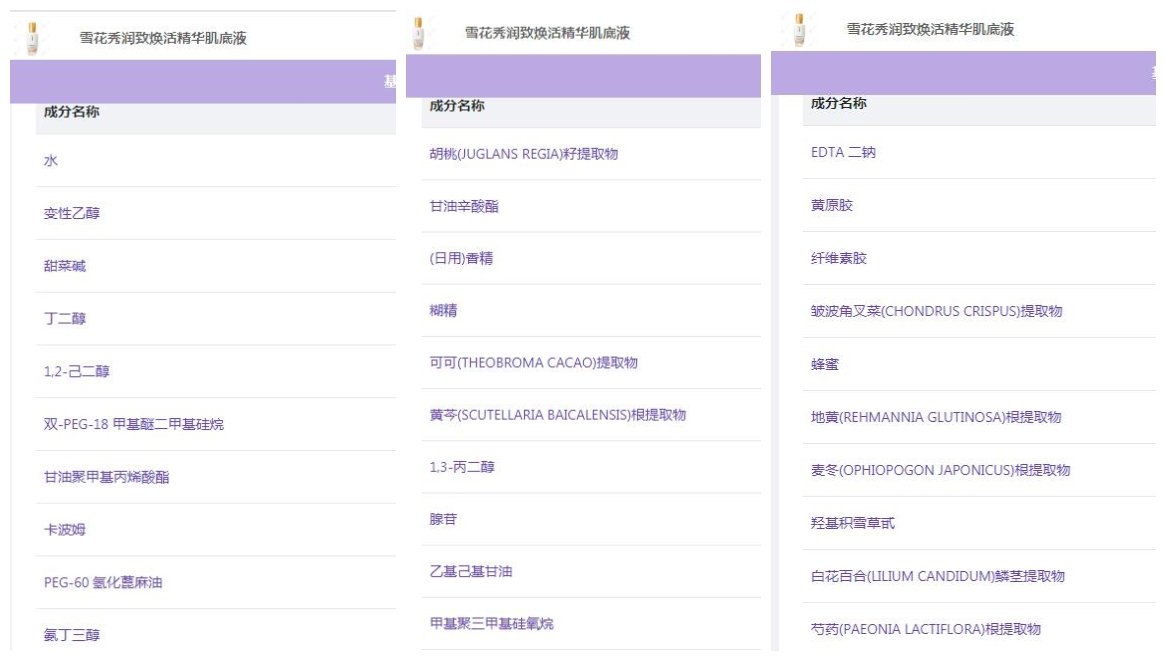Click the product bottle thumbnail in the left panel
The height and width of the screenshot is (661, 1166).
click(x=32, y=38)
